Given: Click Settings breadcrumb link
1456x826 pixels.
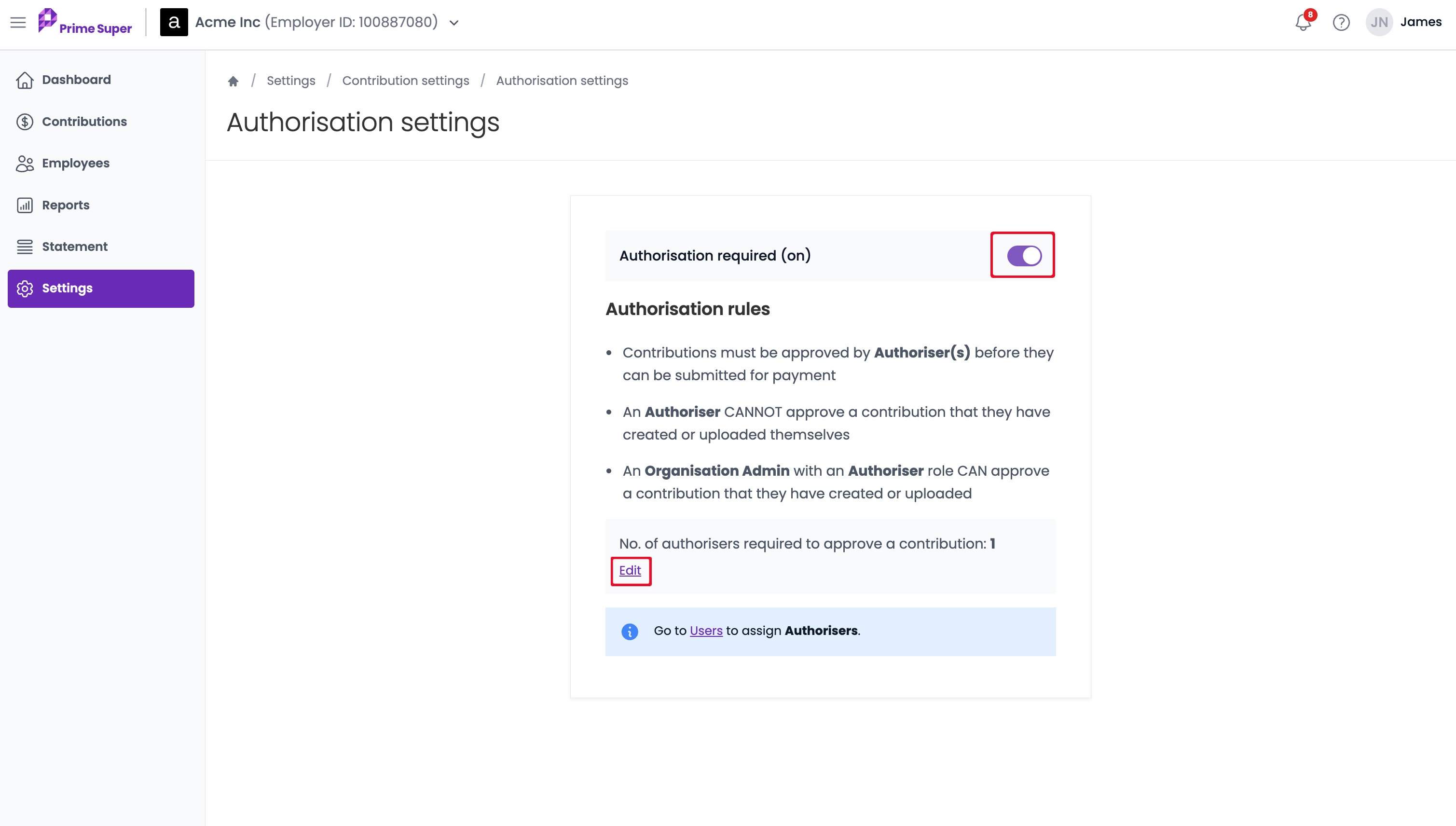Looking at the screenshot, I should coord(291,81).
